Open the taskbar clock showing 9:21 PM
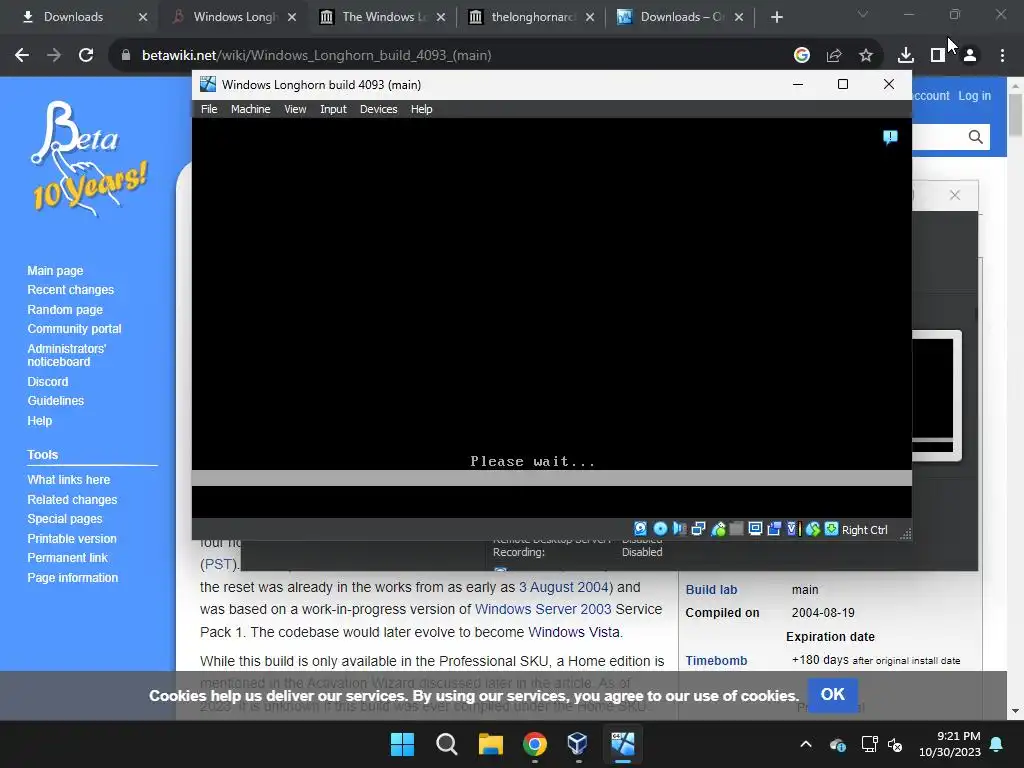This screenshot has height=768, width=1024. tap(950, 744)
